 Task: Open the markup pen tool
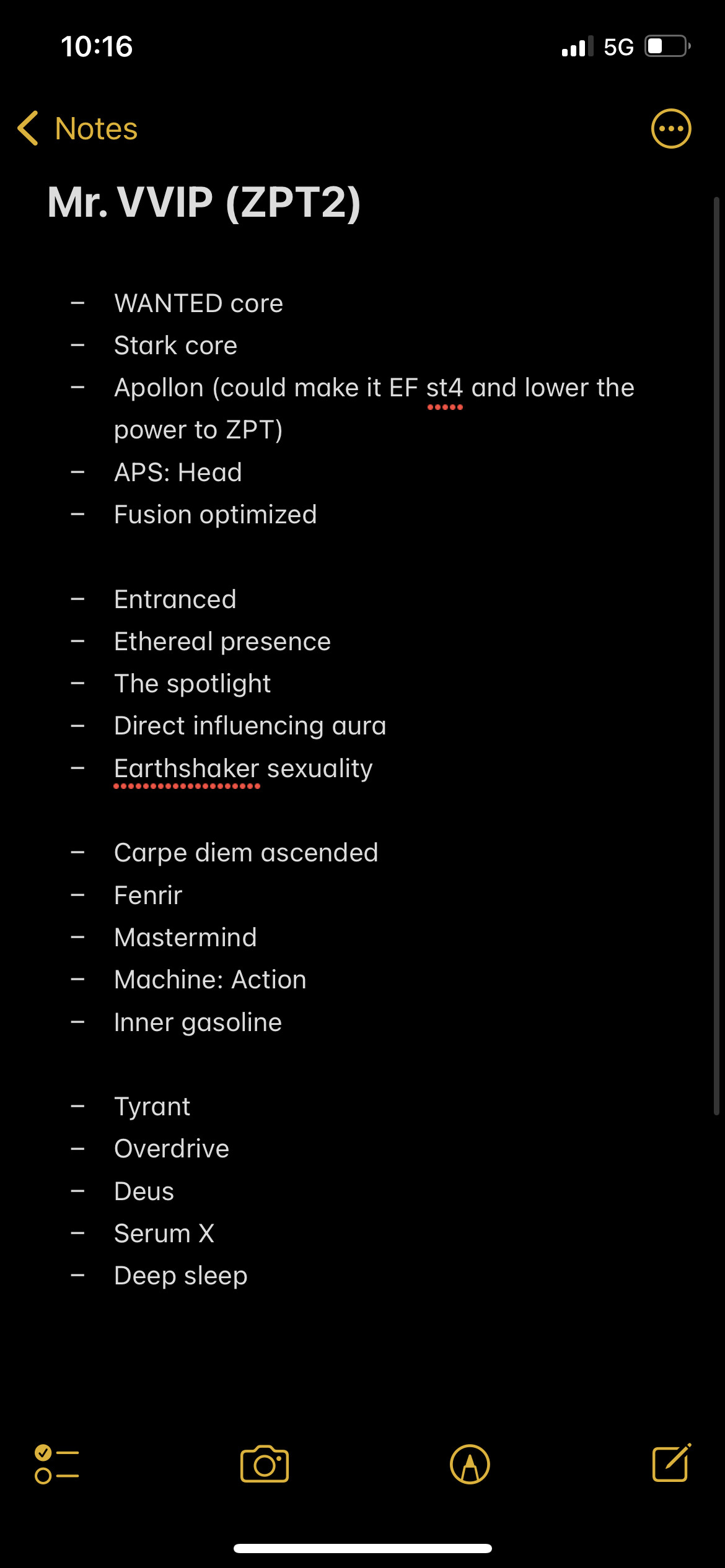[470, 1464]
